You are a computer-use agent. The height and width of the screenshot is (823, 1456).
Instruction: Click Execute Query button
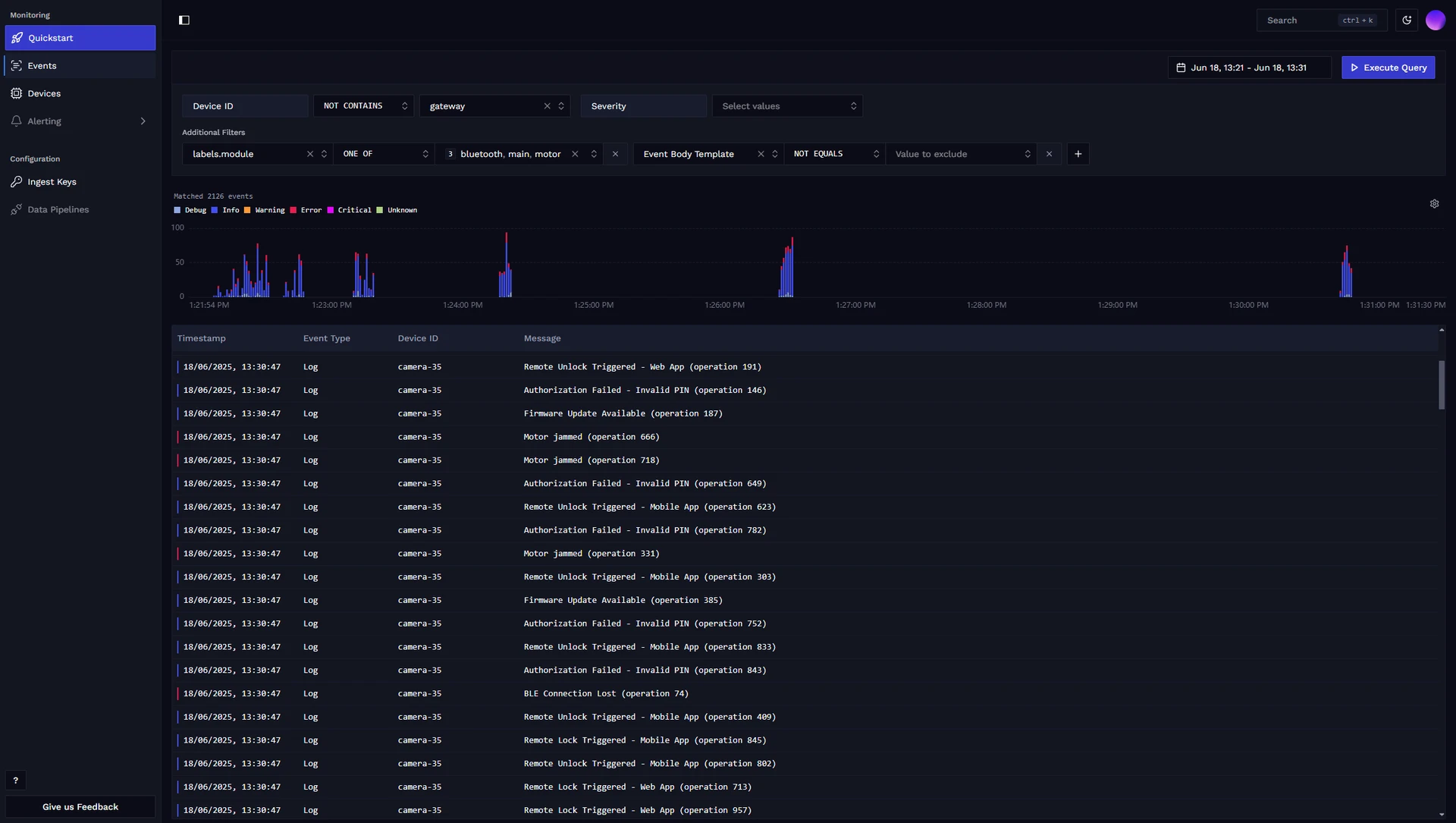[1388, 68]
